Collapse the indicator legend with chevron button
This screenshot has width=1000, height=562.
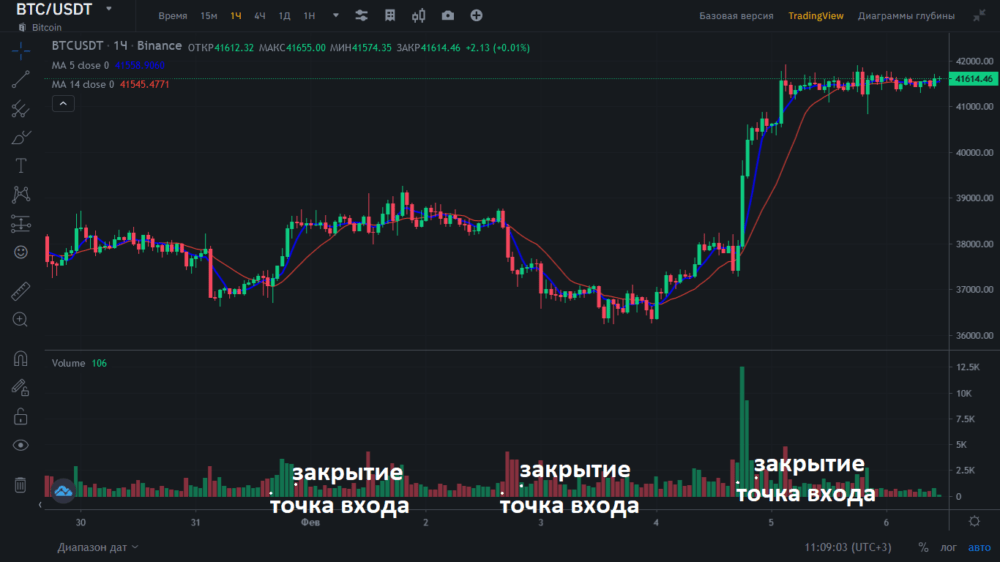[62, 103]
